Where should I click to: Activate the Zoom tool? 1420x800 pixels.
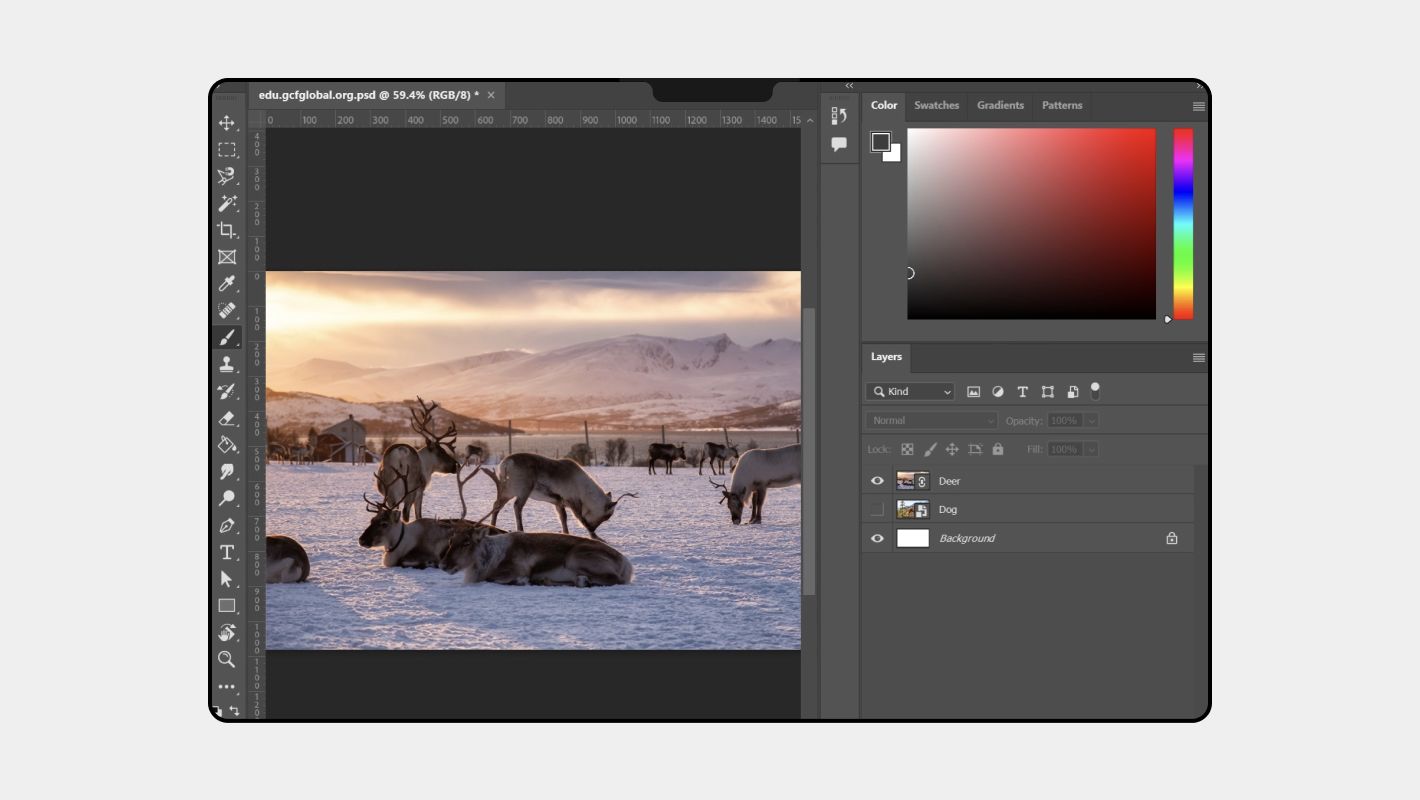(227, 659)
